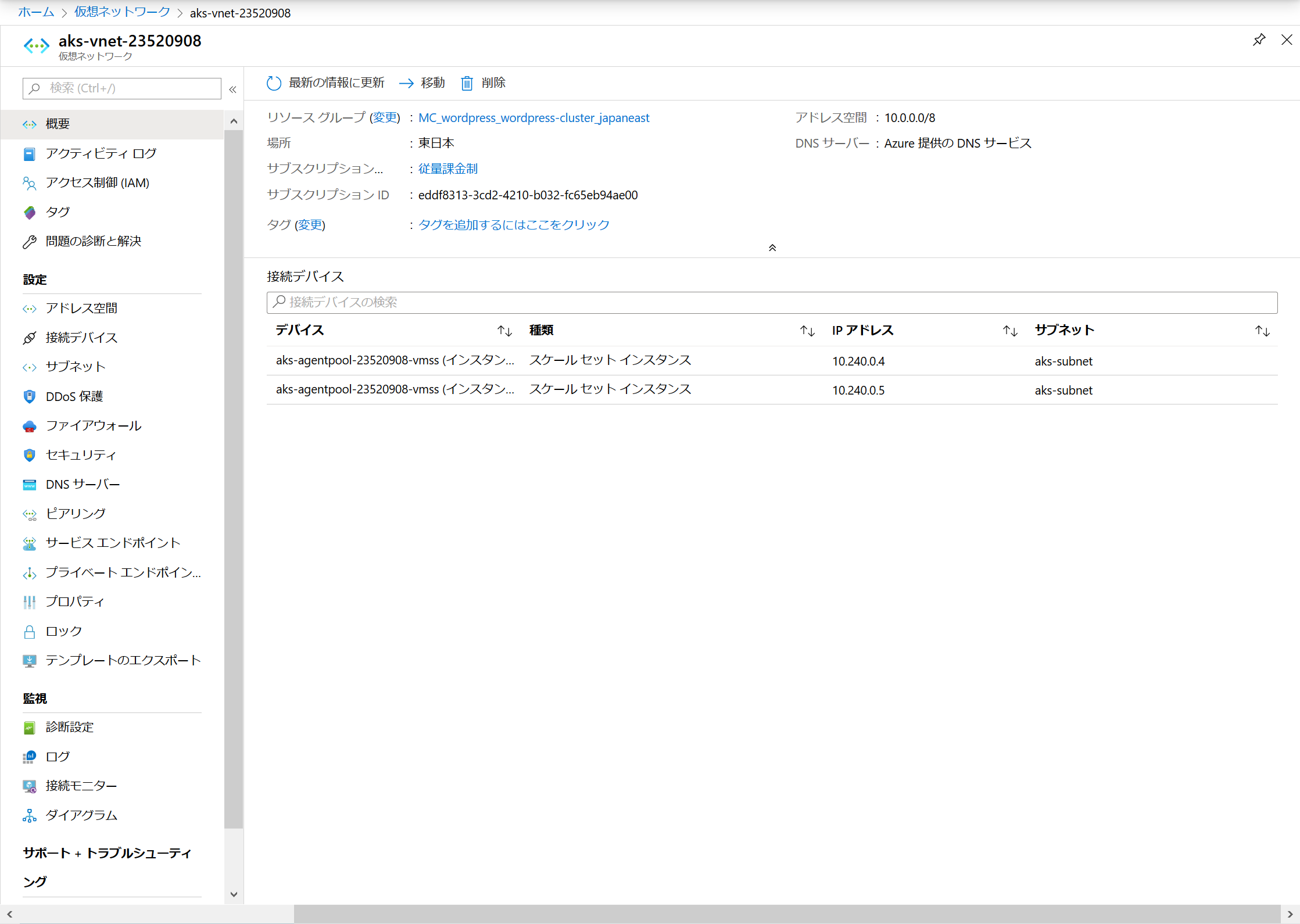The width and height of the screenshot is (1300, 924).
Task: Click the セキュリティ shield icon
Action: coord(30,455)
